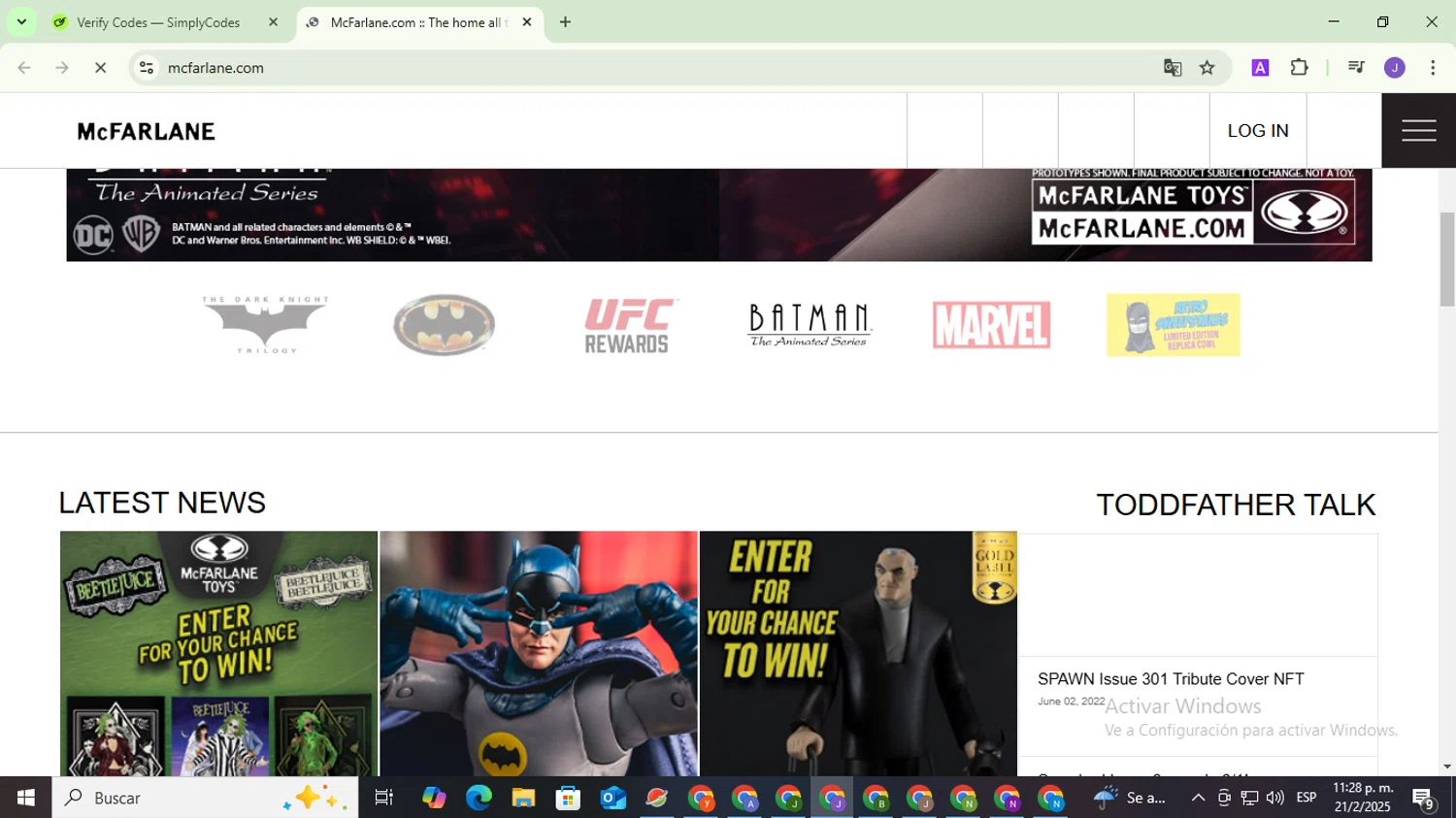Image resolution: width=1456 pixels, height=818 pixels.
Task: Open Chrome profile B taskbar icon
Action: (876, 798)
